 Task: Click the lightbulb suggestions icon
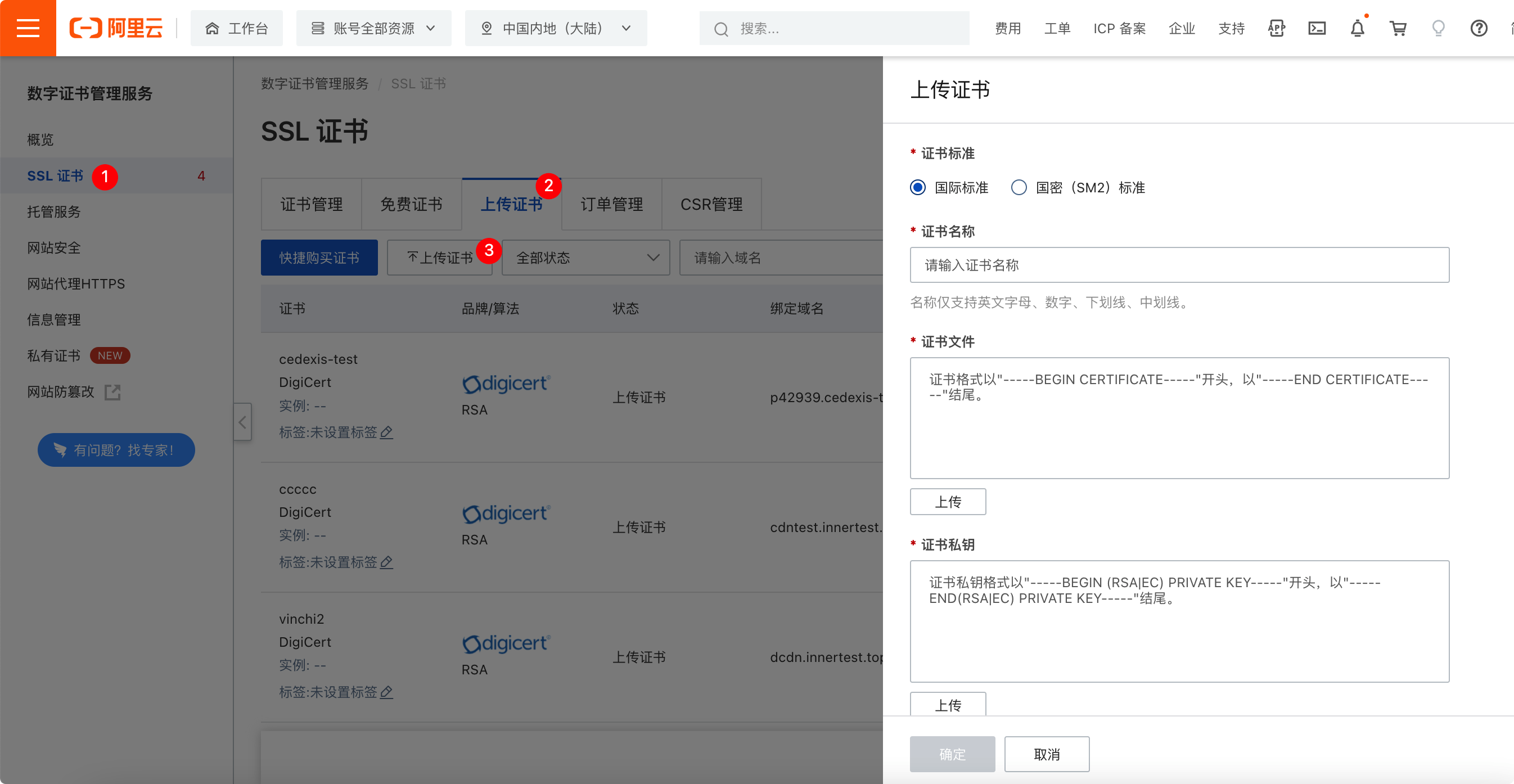(1438, 28)
